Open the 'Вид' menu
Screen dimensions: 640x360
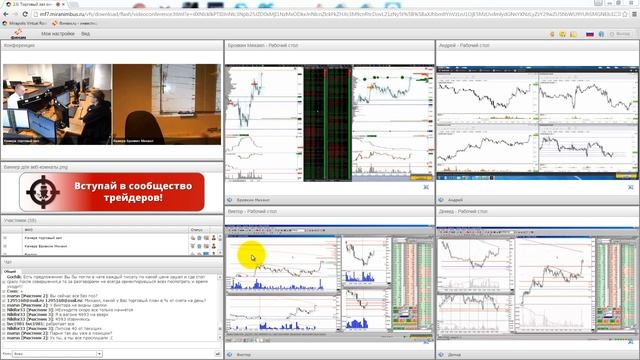pos(85,34)
